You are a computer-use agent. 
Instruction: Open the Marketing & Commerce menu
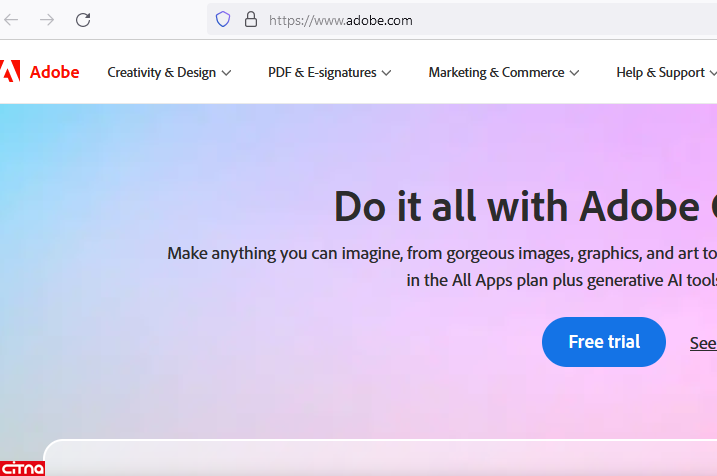pyautogui.click(x=497, y=72)
